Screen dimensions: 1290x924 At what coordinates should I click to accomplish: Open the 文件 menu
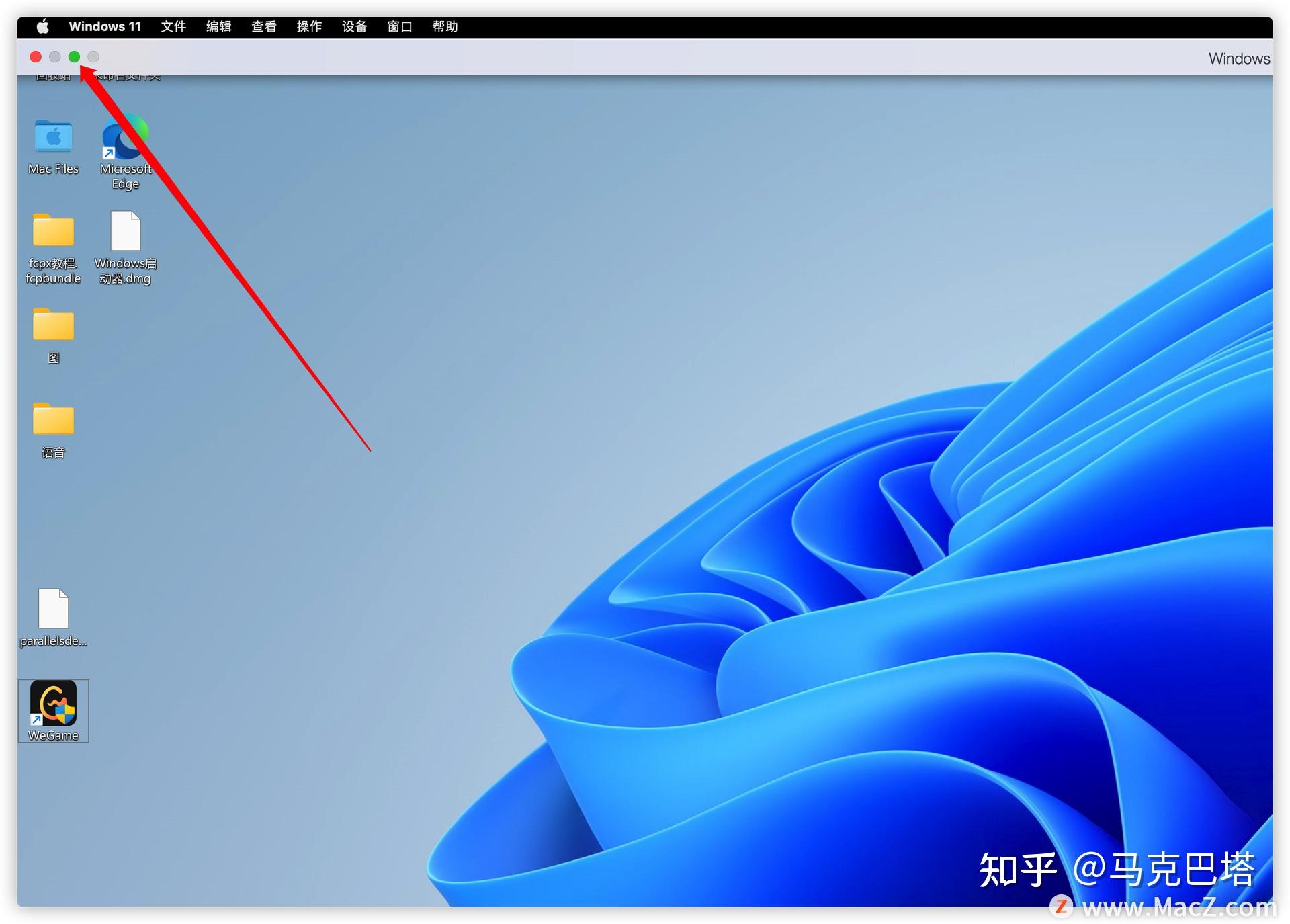tap(173, 26)
